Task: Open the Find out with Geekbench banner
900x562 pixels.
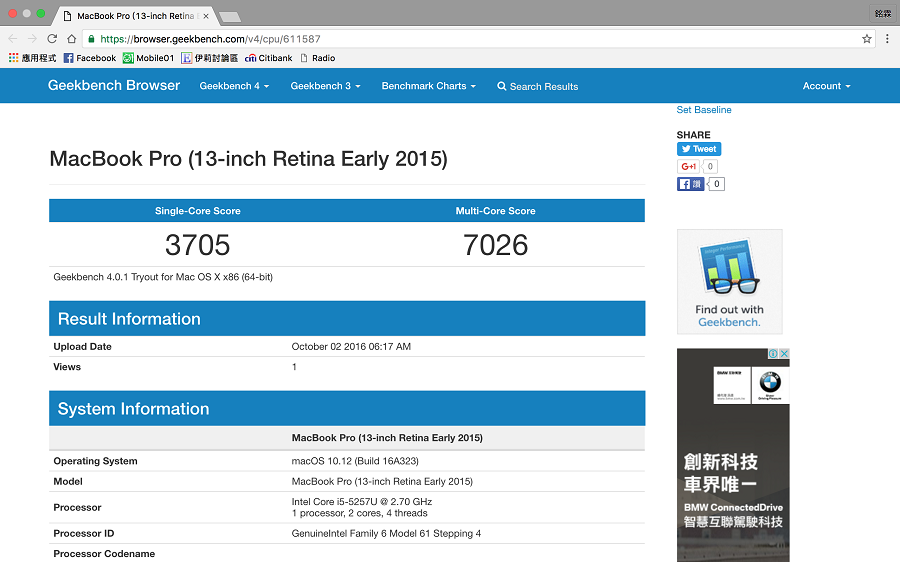Action: pos(730,282)
